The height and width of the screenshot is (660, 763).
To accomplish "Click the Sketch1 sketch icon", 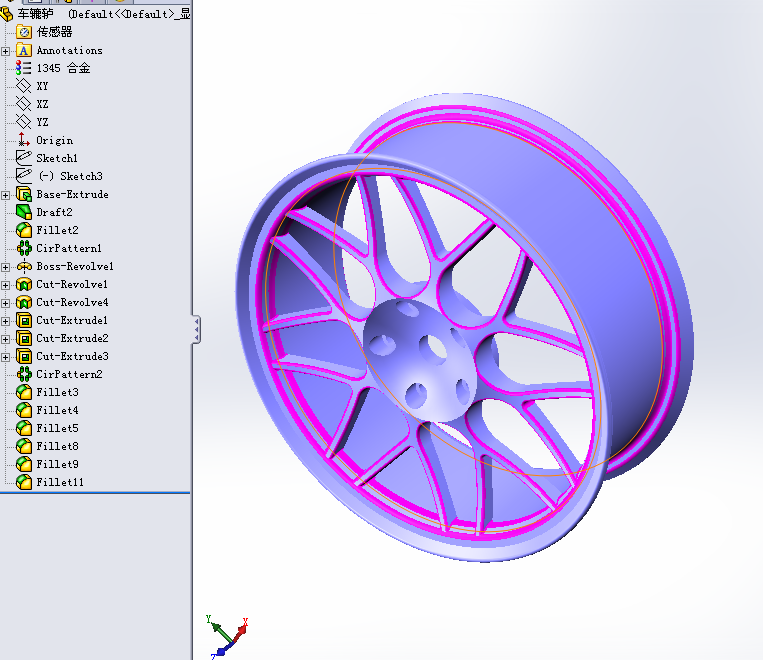I will tap(24, 158).
